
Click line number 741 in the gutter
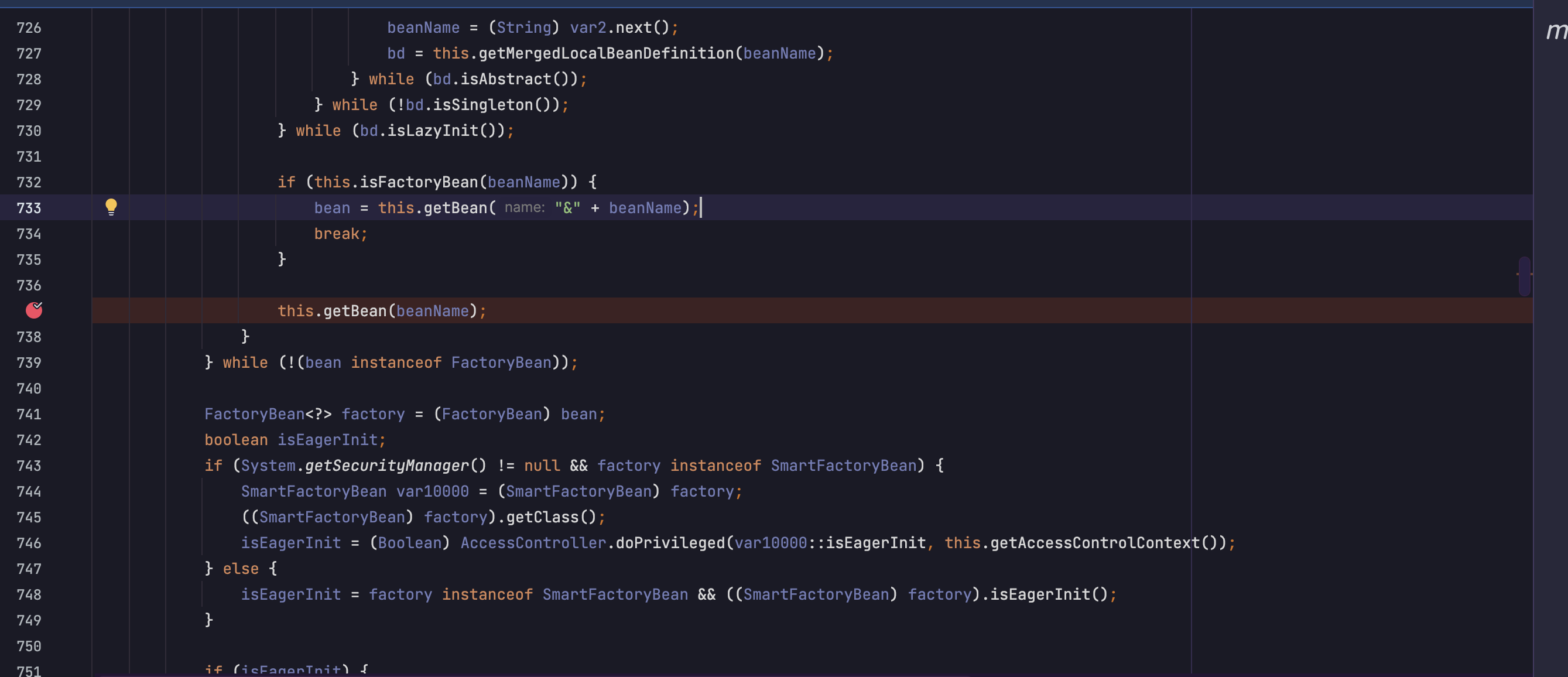click(x=29, y=415)
